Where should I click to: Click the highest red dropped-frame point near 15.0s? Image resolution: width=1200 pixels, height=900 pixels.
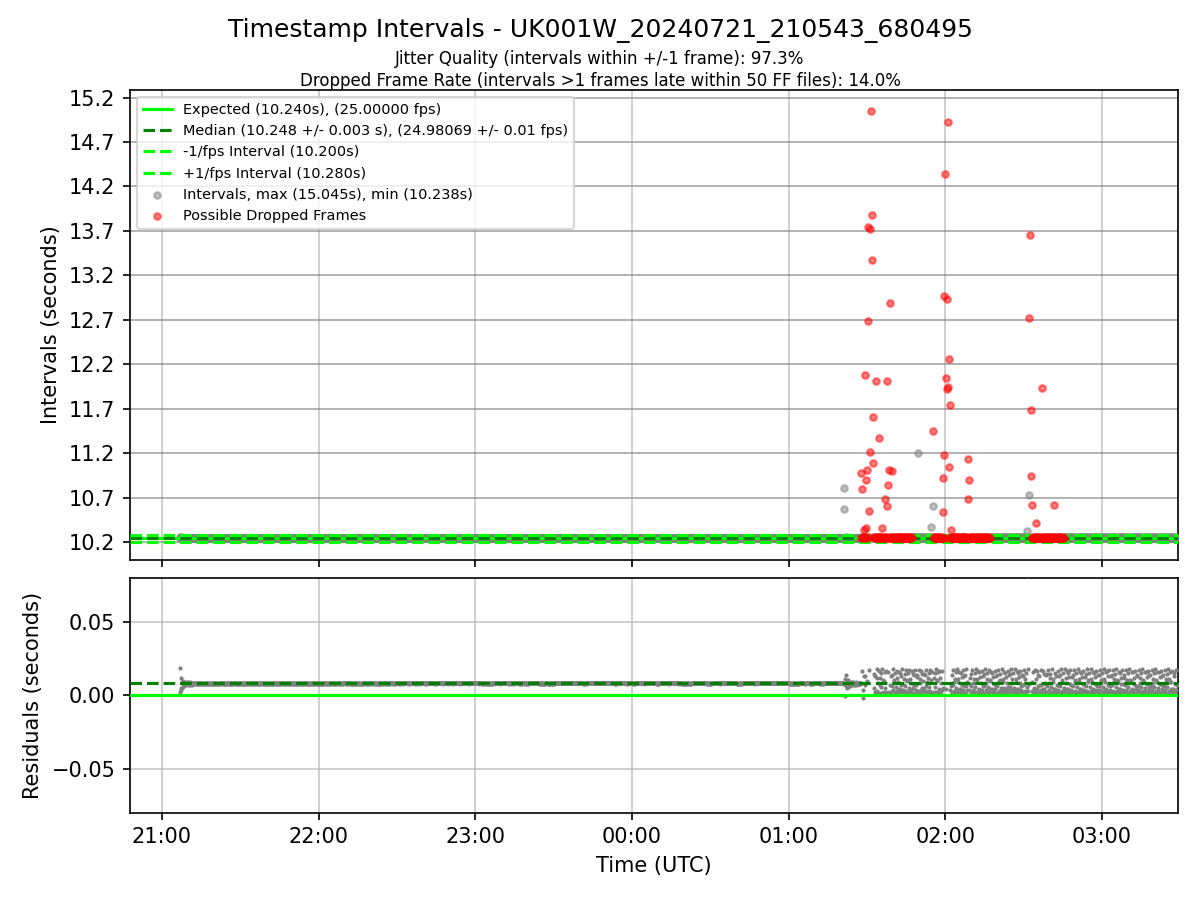click(x=871, y=111)
